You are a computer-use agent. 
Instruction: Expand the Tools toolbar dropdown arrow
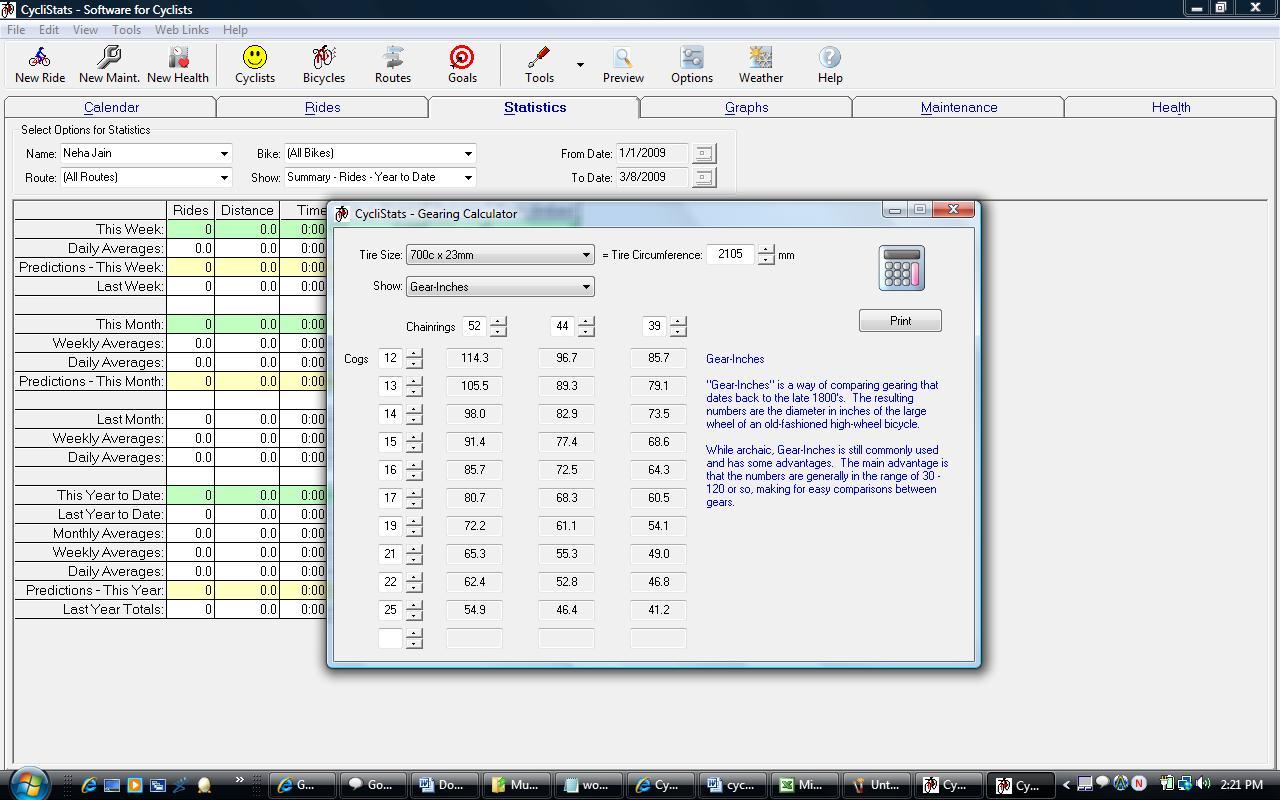pyautogui.click(x=580, y=65)
